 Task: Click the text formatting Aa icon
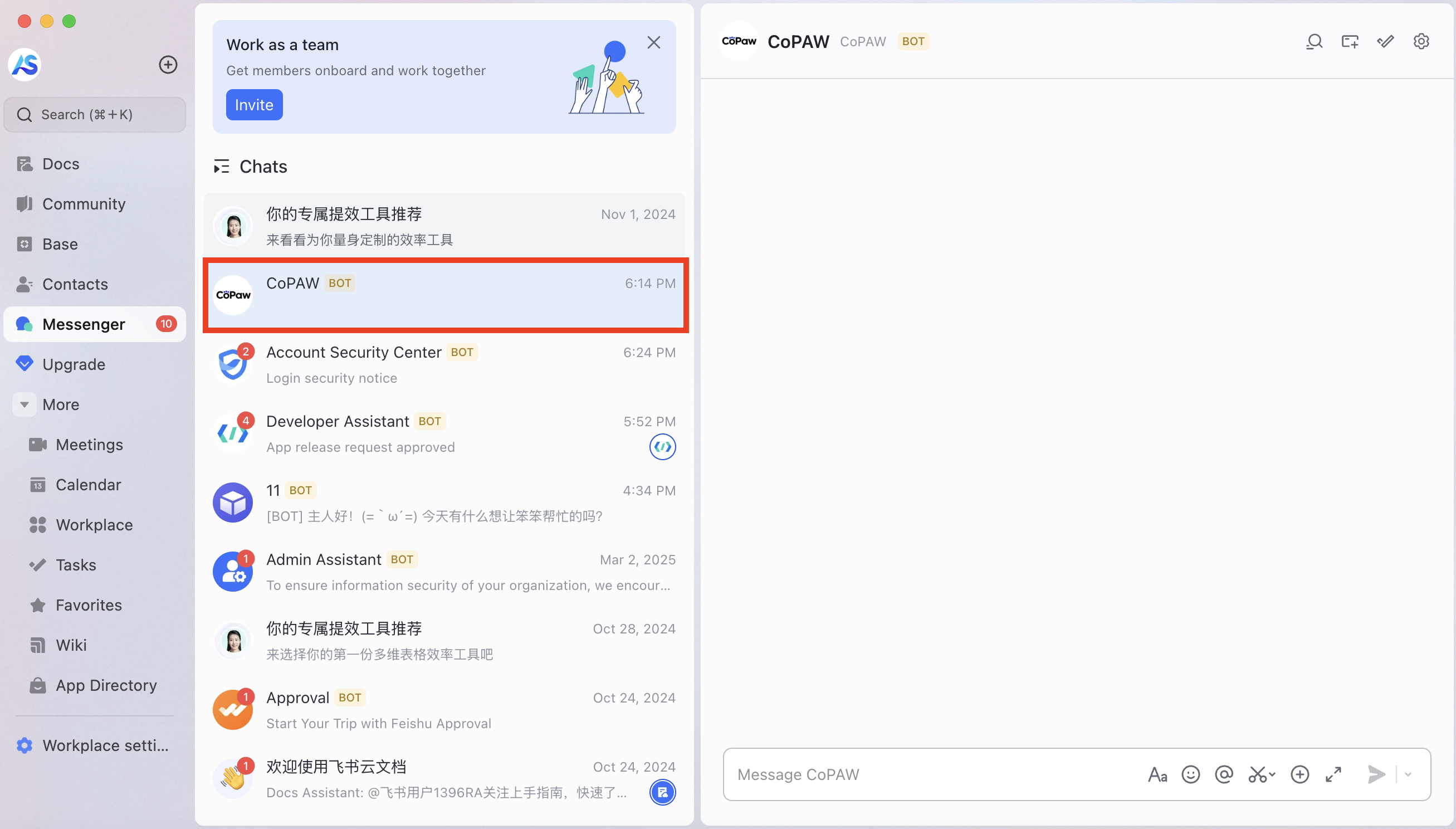[x=1157, y=774]
